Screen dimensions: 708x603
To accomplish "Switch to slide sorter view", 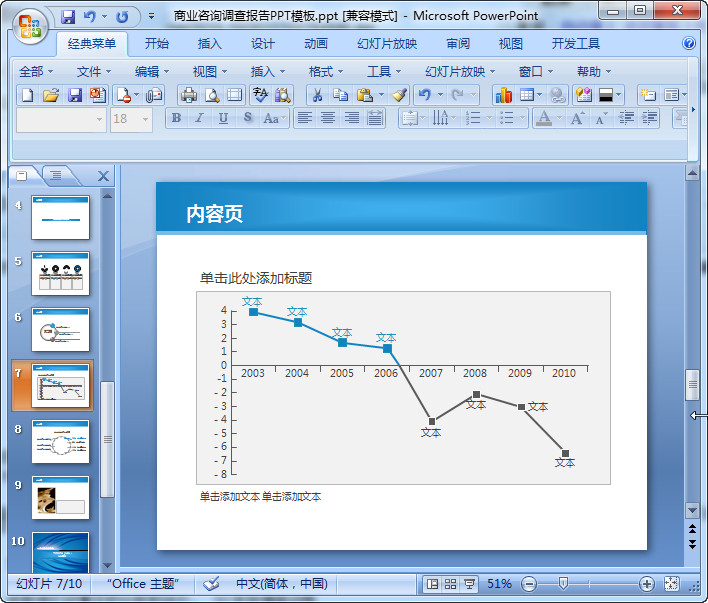I will click(x=450, y=584).
